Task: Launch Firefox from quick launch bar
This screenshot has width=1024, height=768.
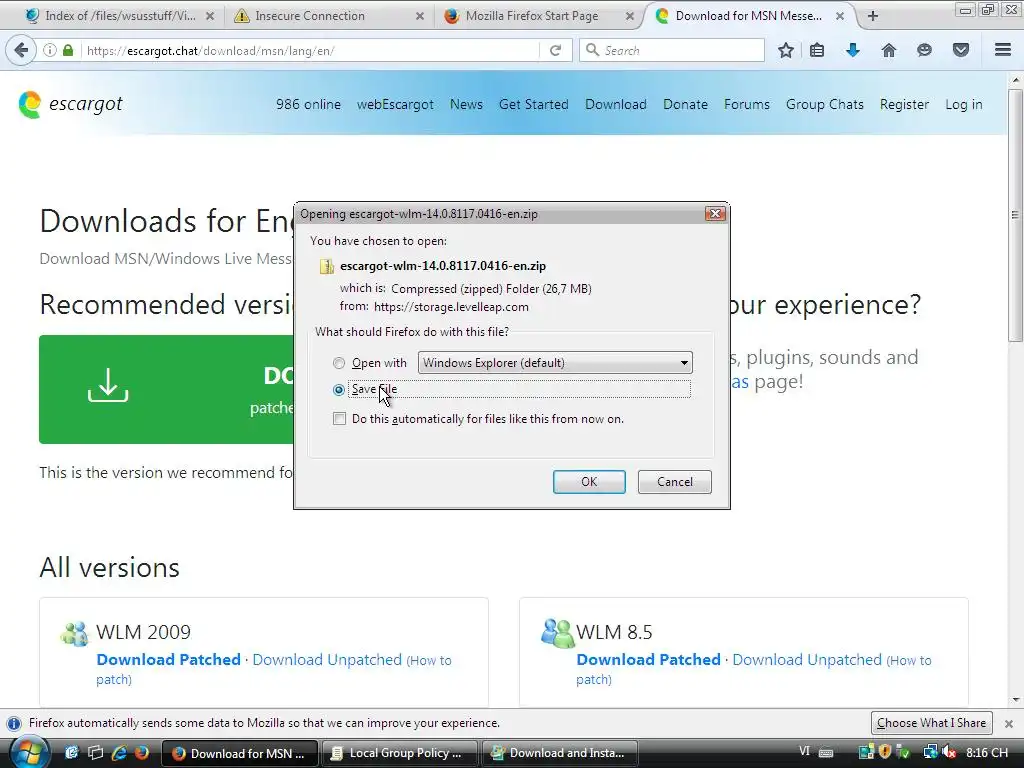Action: pos(142,753)
